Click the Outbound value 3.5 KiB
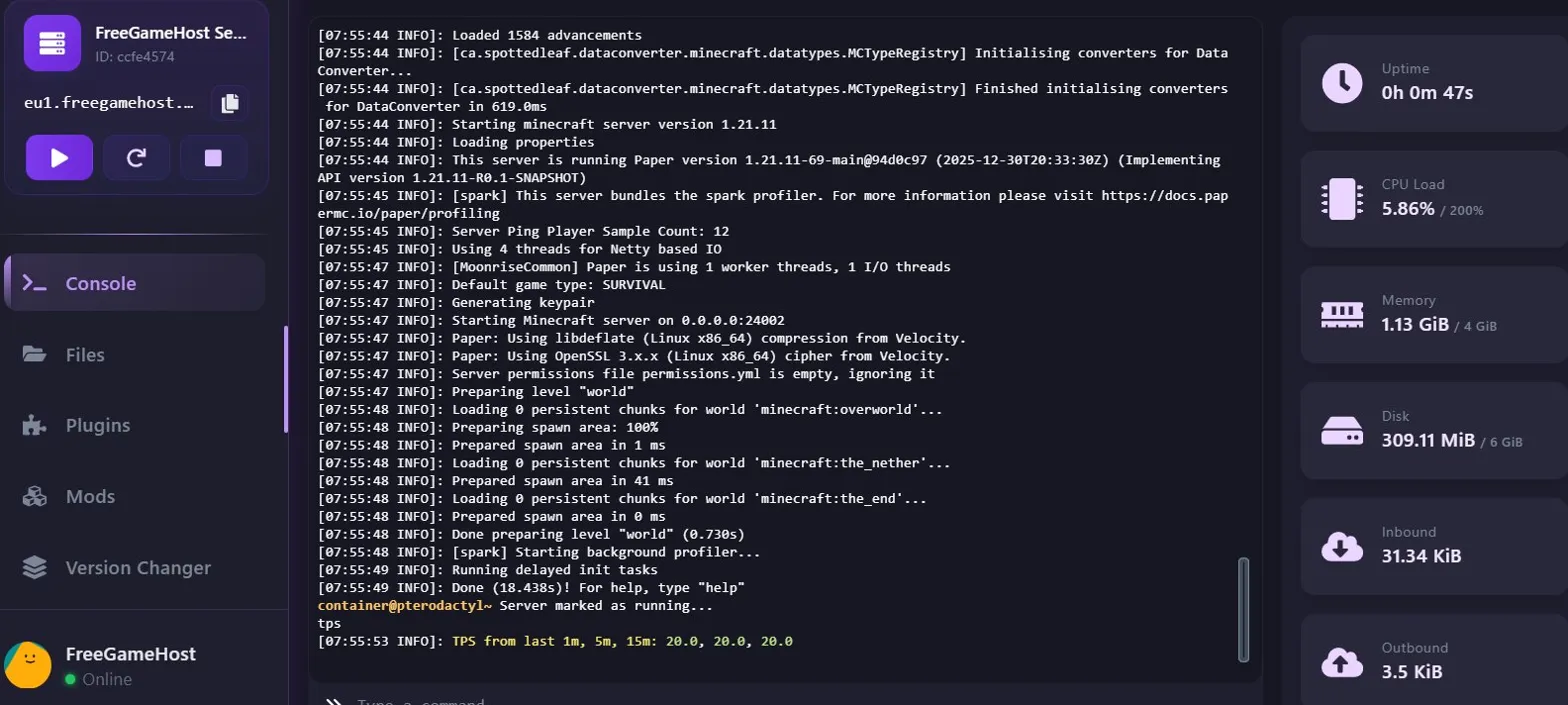This screenshot has width=1568, height=705. 1411,672
